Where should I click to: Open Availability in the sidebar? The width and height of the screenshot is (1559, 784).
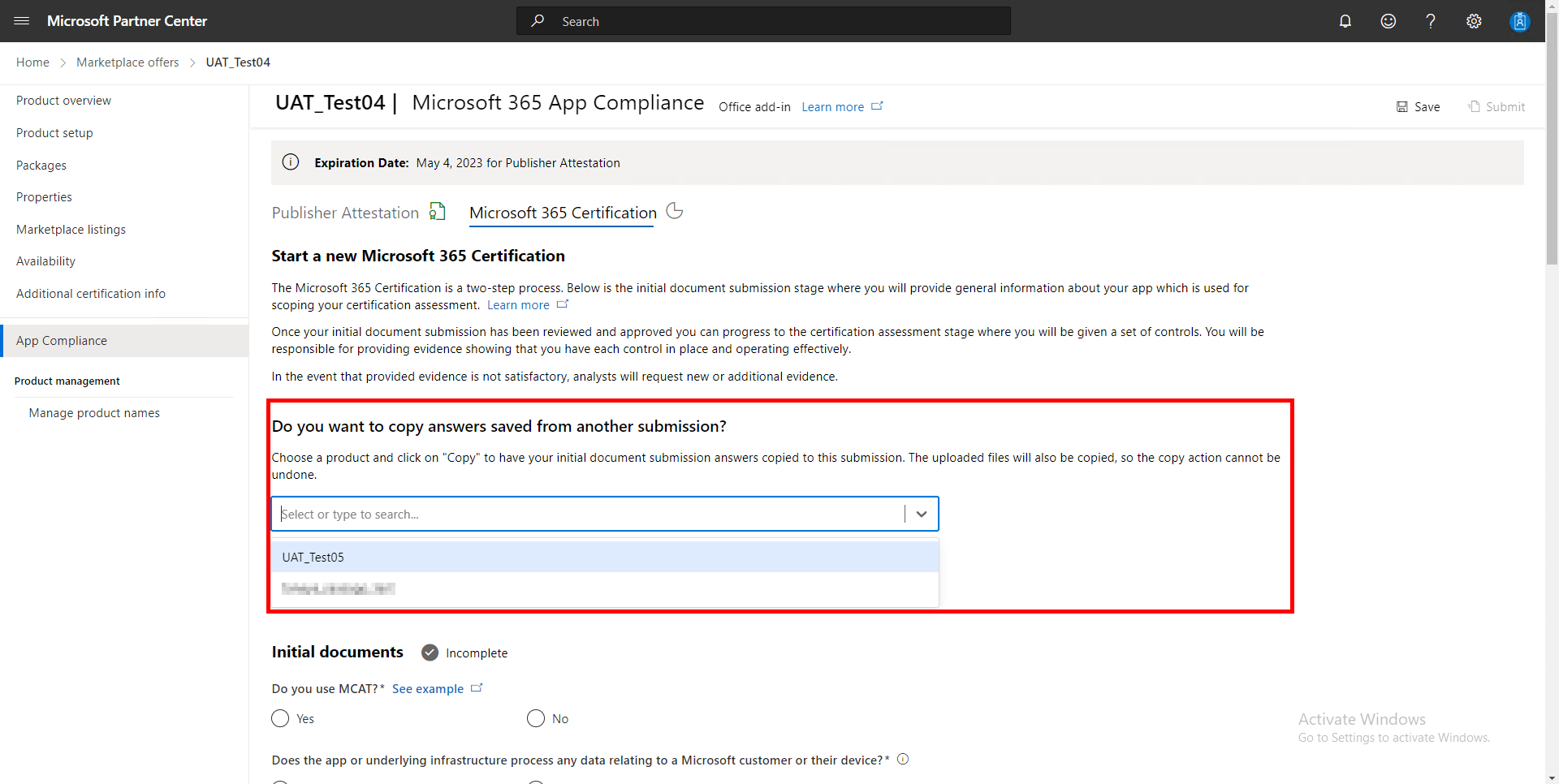coord(45,261)
